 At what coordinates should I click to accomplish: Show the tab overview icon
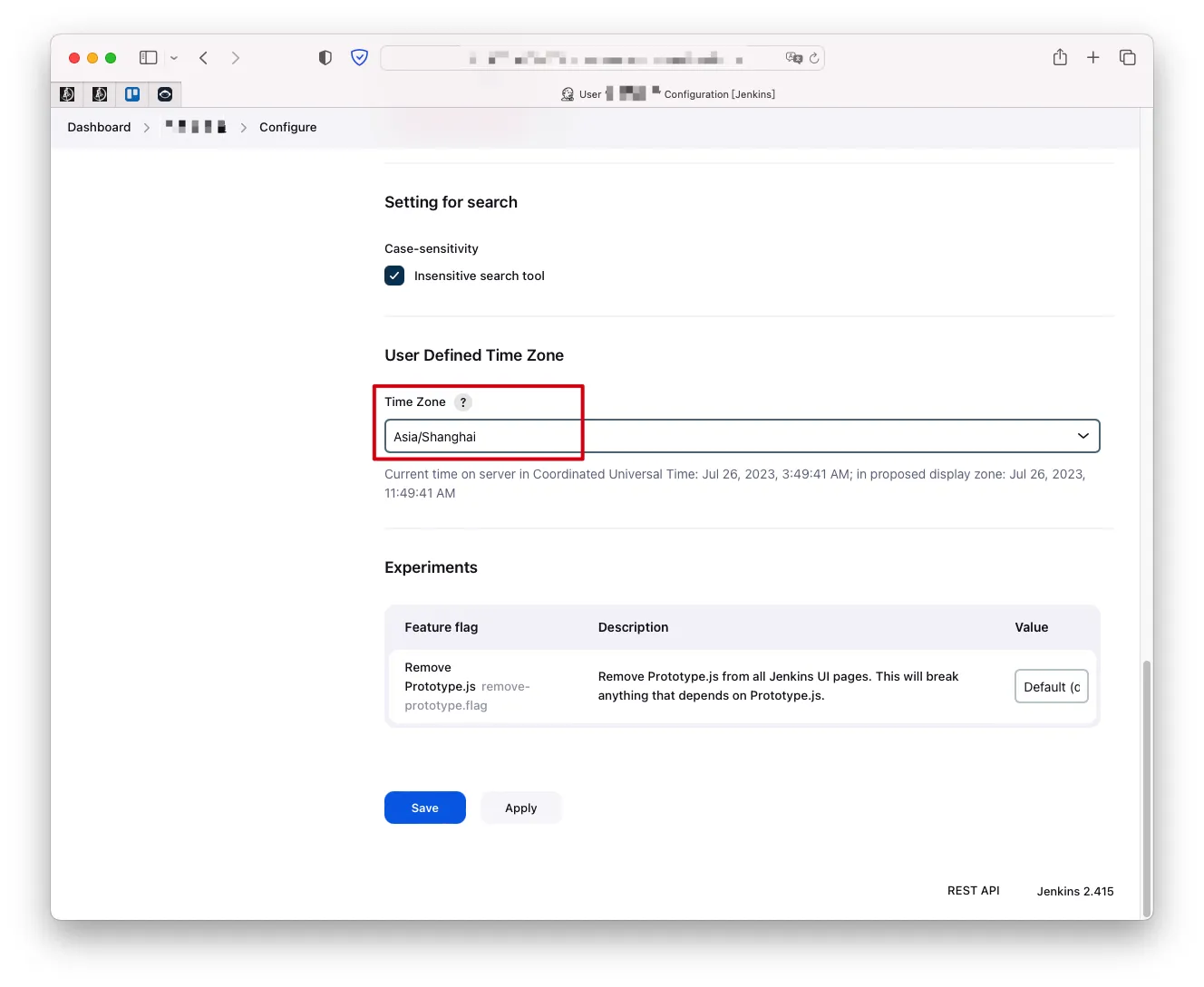tap(1128, 57)
